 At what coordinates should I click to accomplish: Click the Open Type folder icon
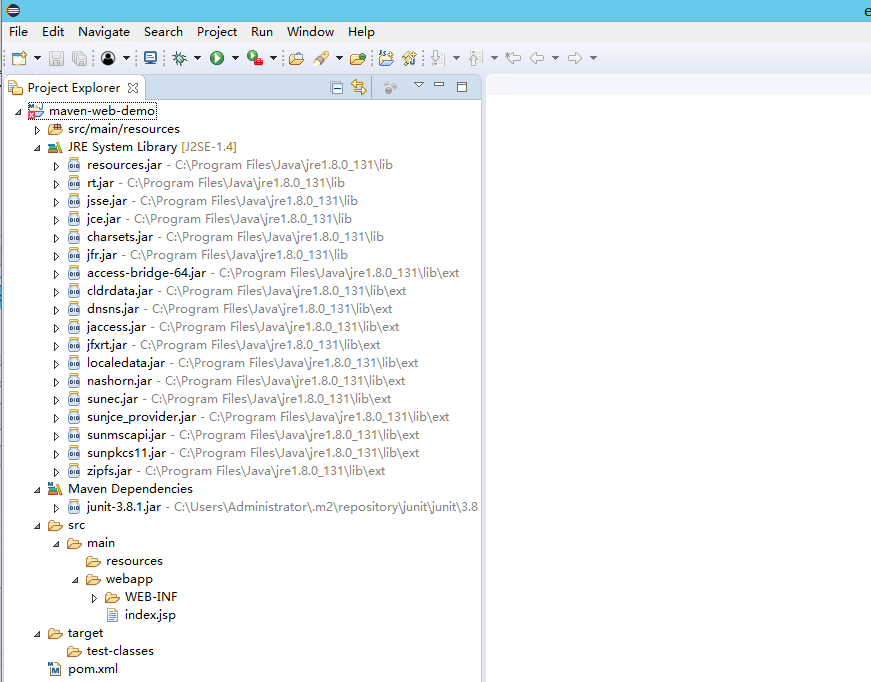click(296, 58)
